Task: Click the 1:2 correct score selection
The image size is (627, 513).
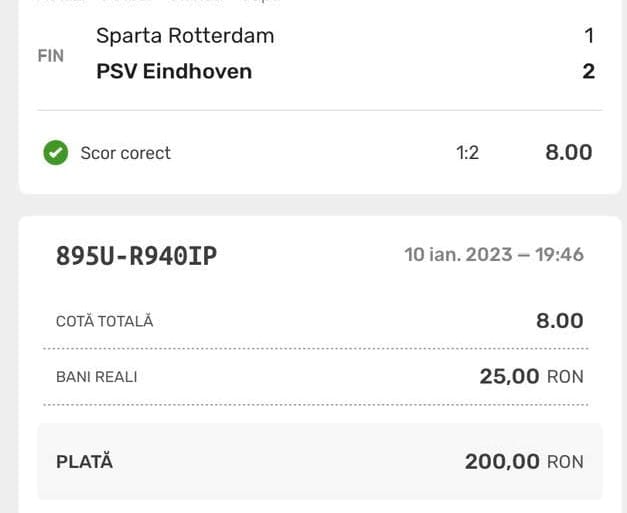Action: [x=467, y=153]
